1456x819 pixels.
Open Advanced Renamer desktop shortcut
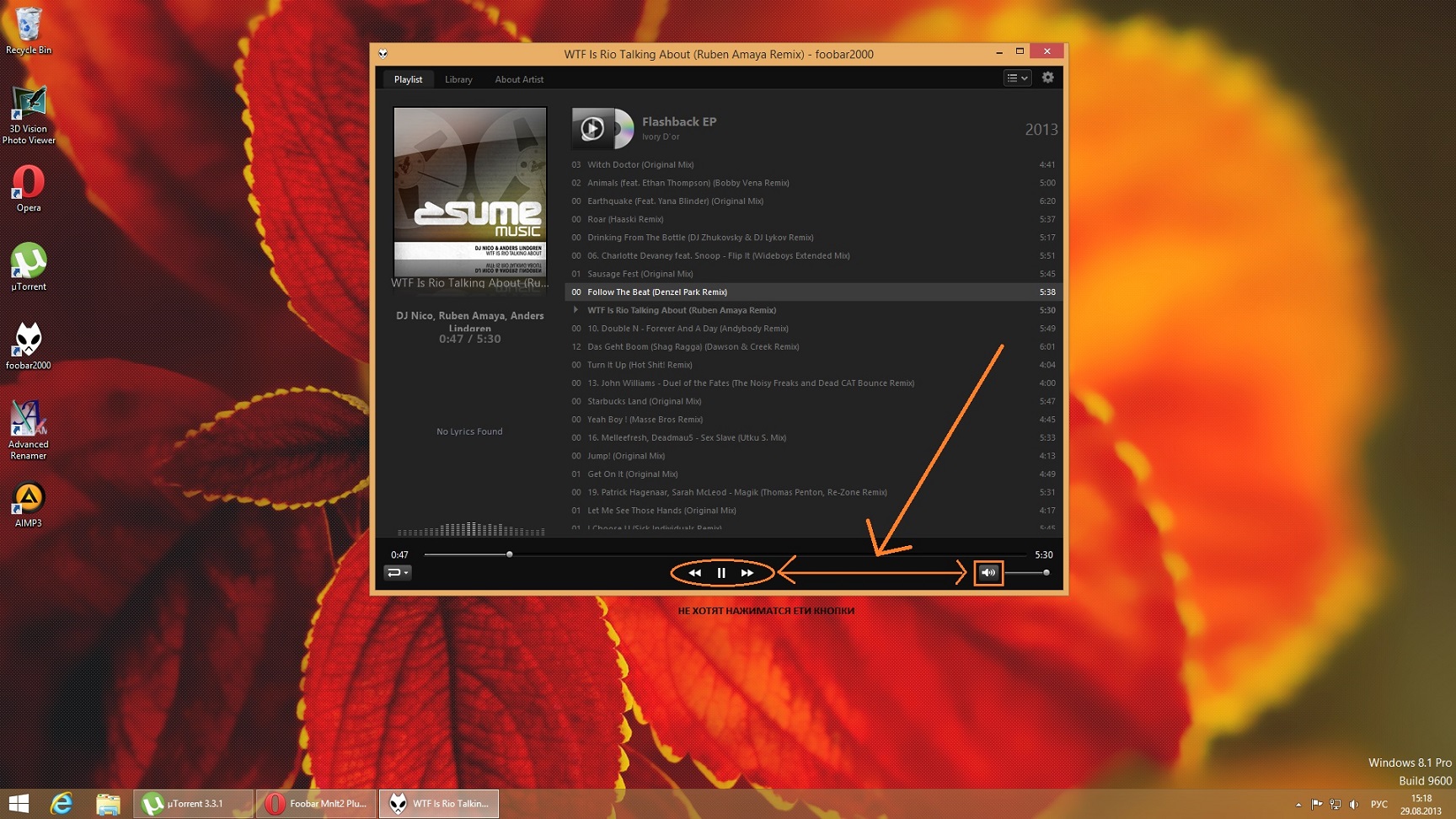click(x=29, y=431)
